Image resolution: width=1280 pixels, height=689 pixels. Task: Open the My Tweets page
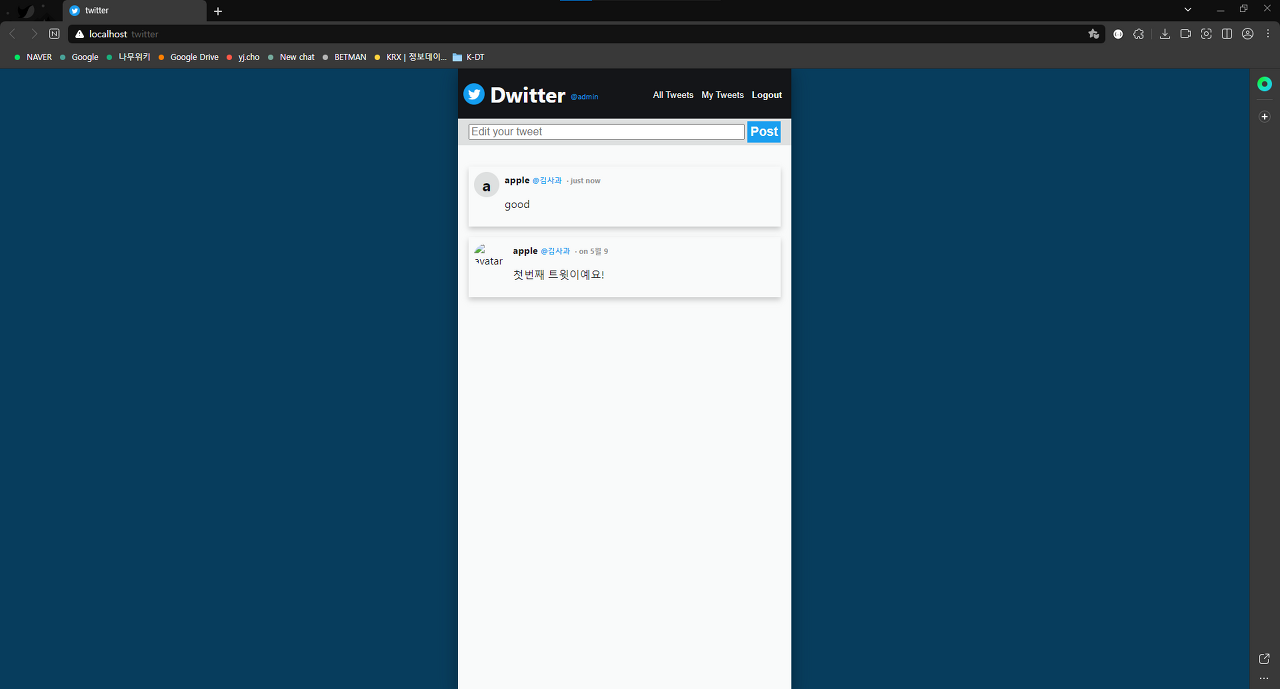click(722, 95)
